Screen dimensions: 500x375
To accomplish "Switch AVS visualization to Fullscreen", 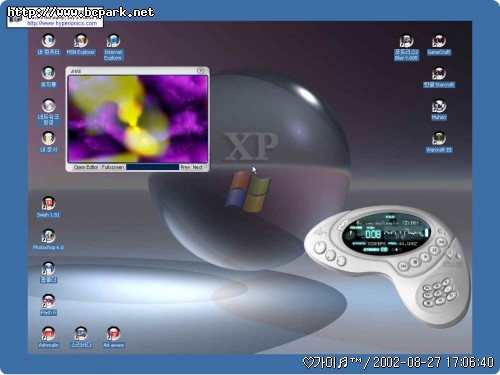I will [x=113, y=167].
